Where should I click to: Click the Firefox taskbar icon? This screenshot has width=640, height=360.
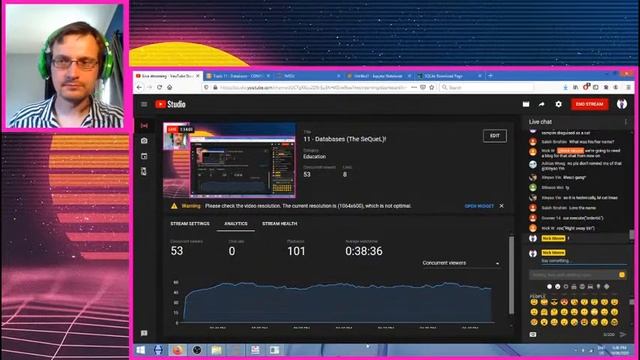(x=177, y=350)
